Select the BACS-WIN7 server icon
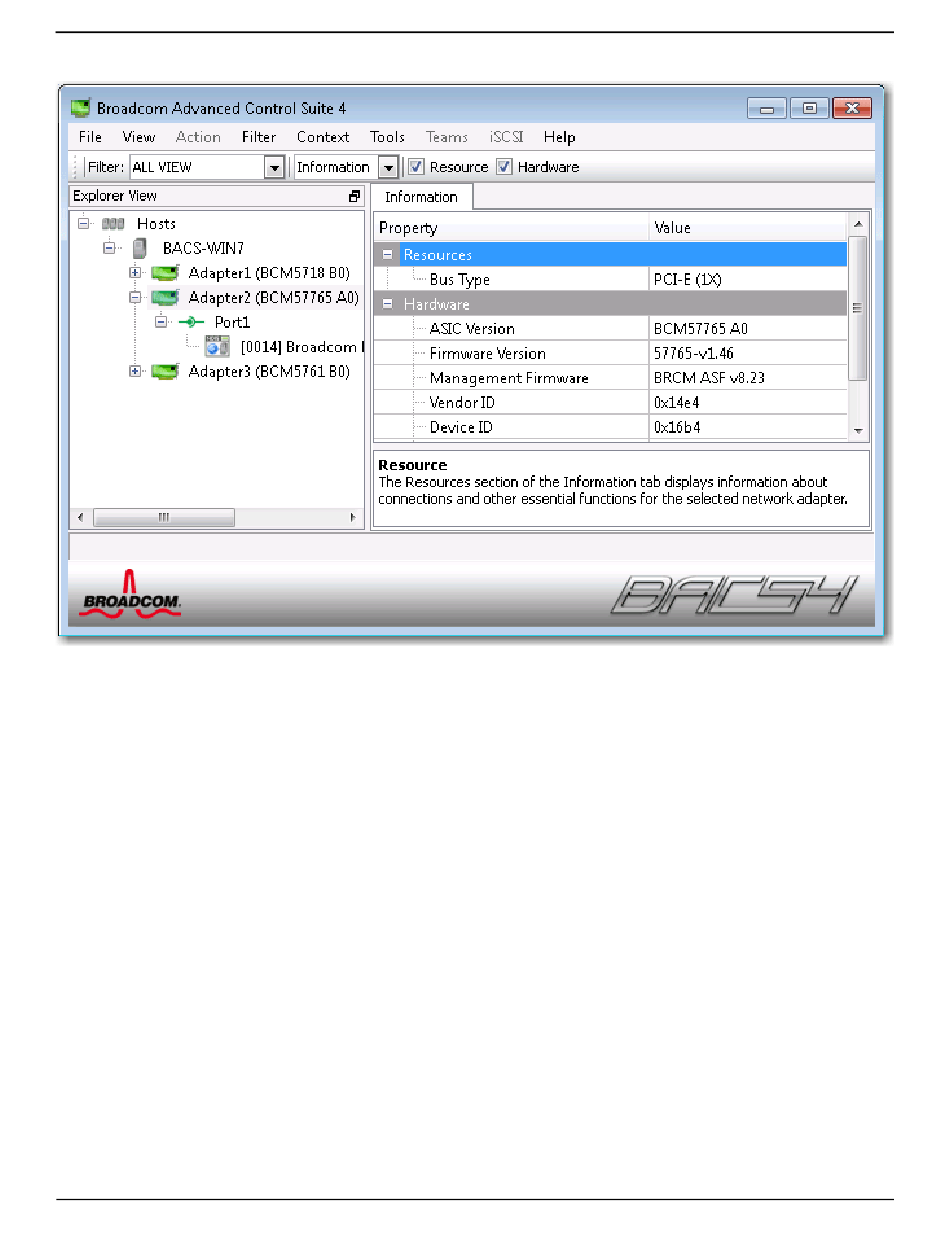The image size is (950, 1260). [140, 248]
